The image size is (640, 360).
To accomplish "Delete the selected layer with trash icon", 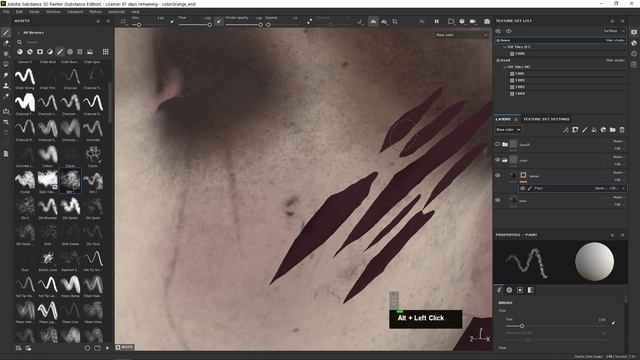I will click(x=622, y=130).
